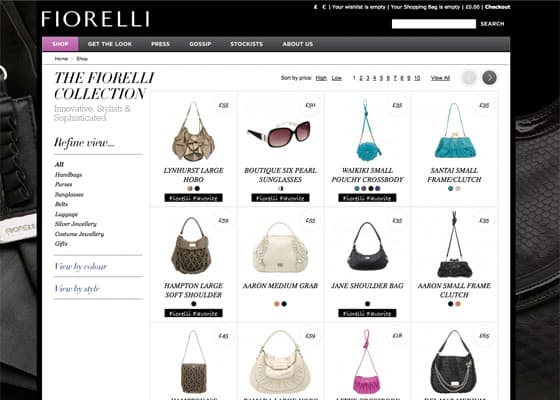Click the previous page circle button

coord(469,78)
